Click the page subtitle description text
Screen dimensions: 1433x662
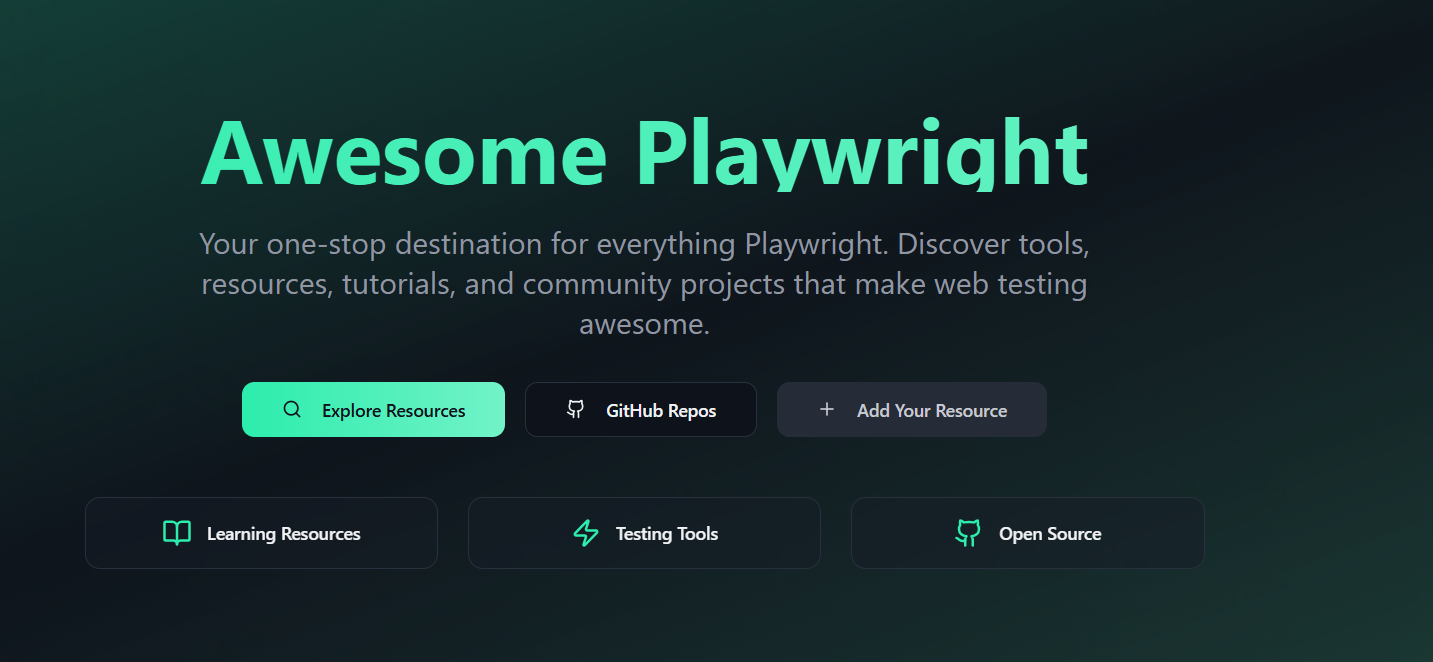tap(644, 283)
